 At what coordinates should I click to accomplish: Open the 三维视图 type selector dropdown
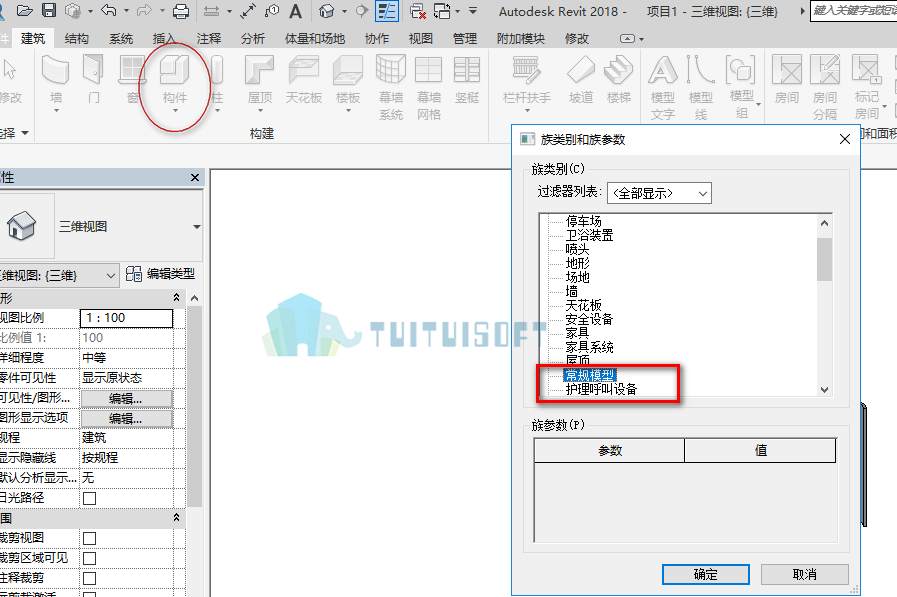point(196,227)
